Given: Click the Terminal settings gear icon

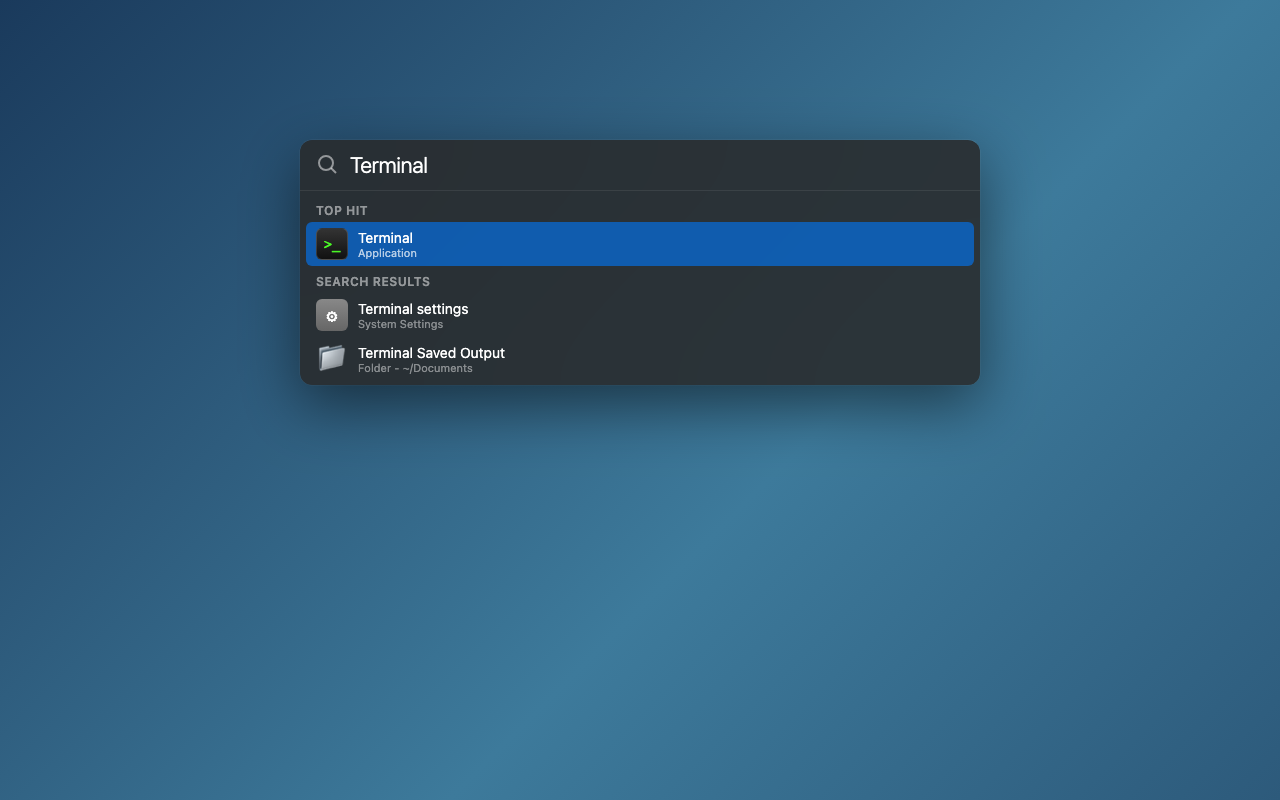Looking at the screenshot, I should click(x=332, y=315).
